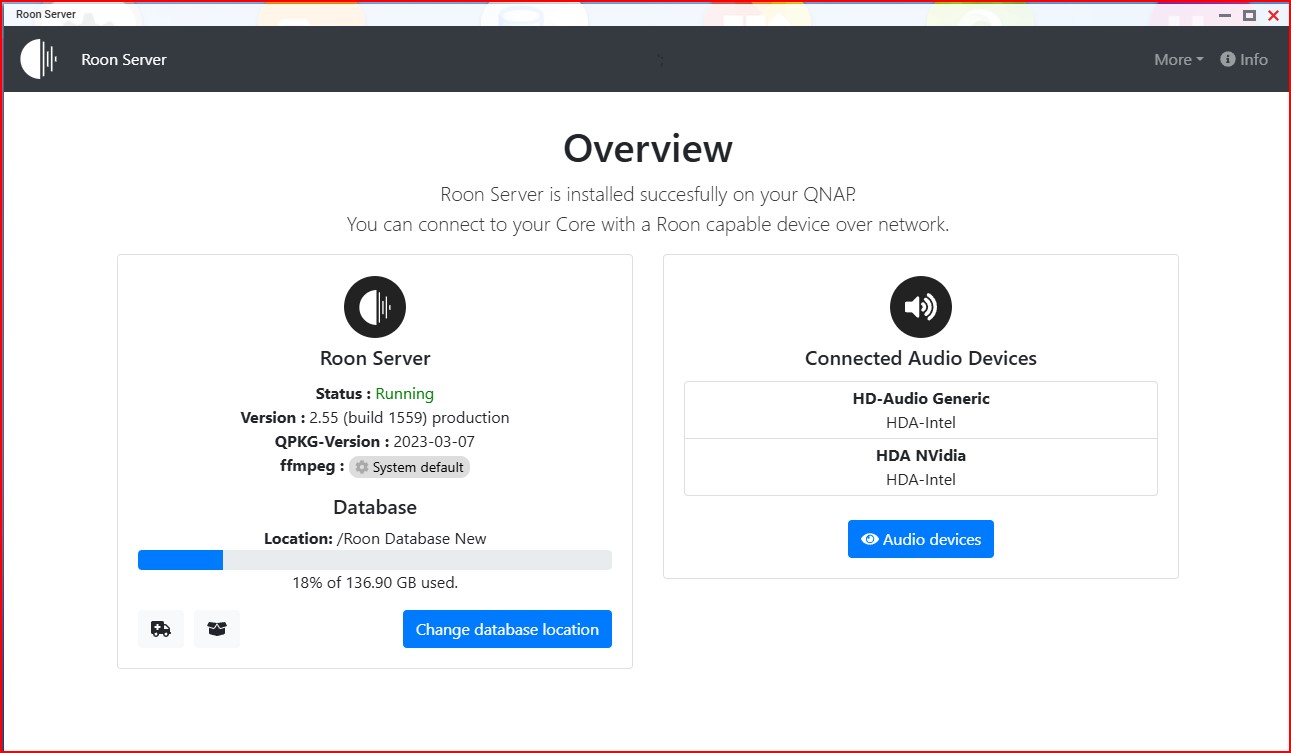
Task: Close the Roon Server window
Action: 1273,15
